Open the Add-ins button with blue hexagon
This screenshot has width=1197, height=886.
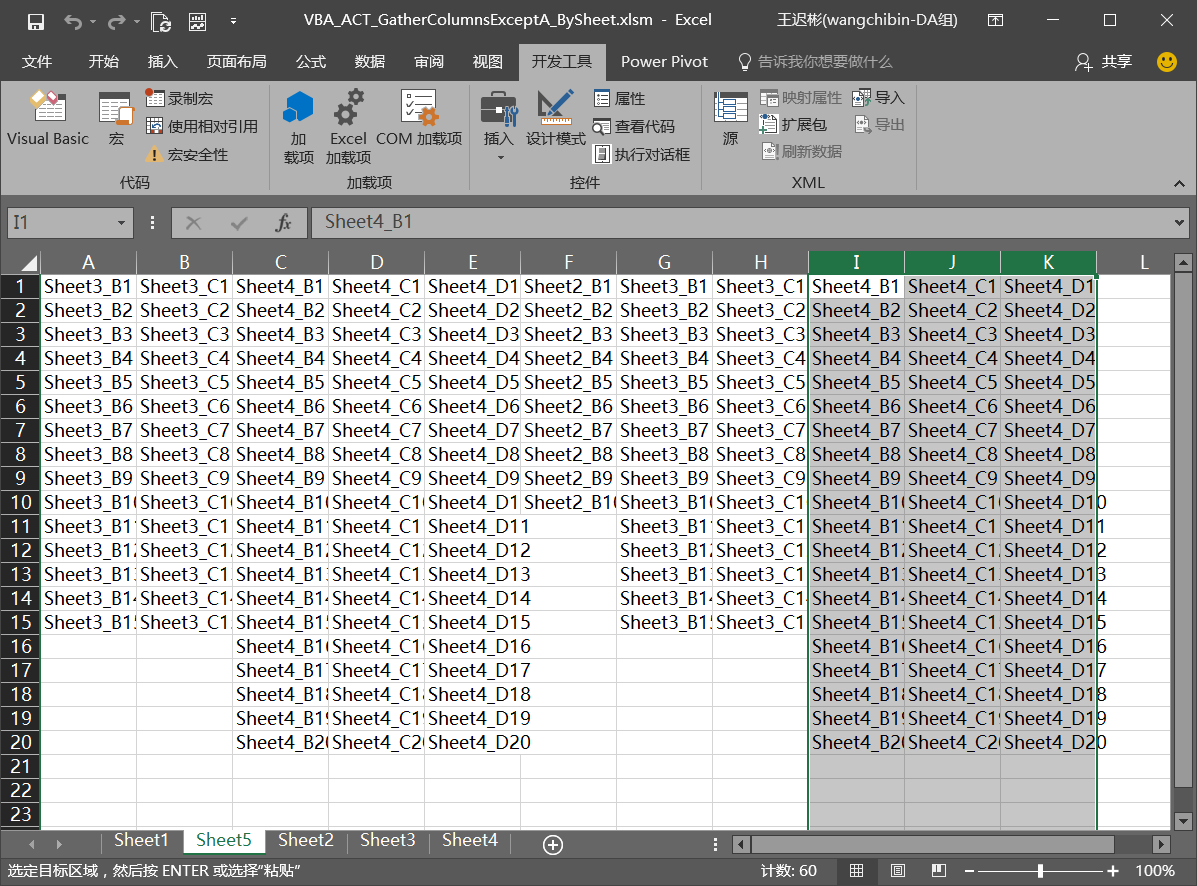point(298,127)
